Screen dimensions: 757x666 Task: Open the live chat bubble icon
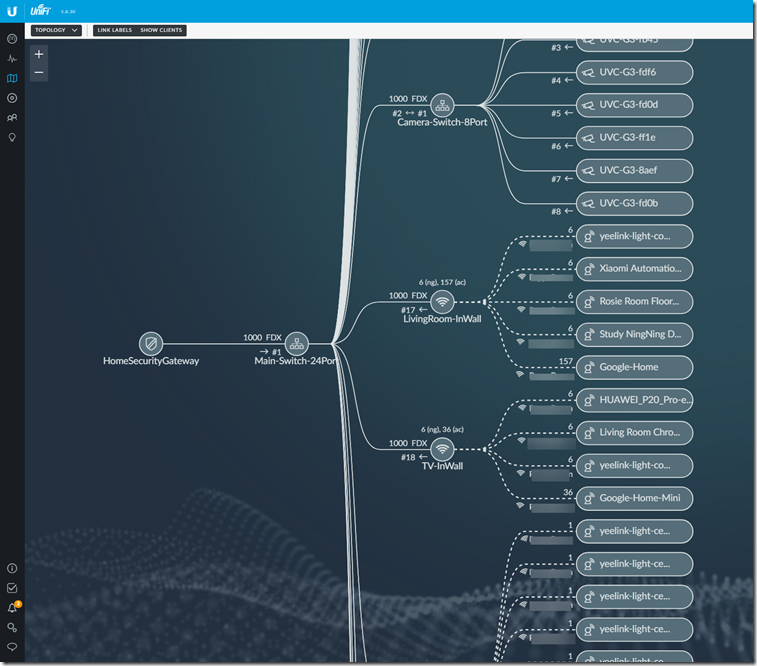(12, 647)
